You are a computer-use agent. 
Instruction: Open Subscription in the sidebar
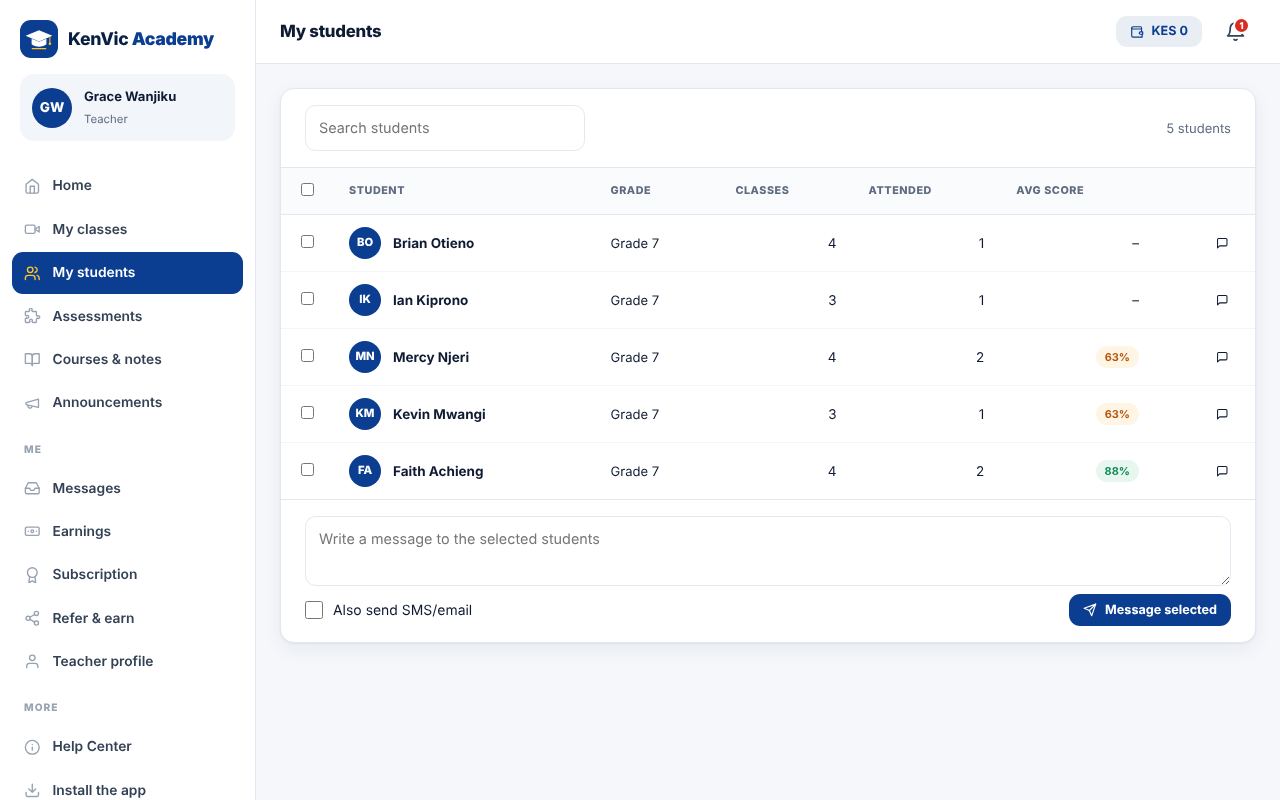click(x=127, y=574)
